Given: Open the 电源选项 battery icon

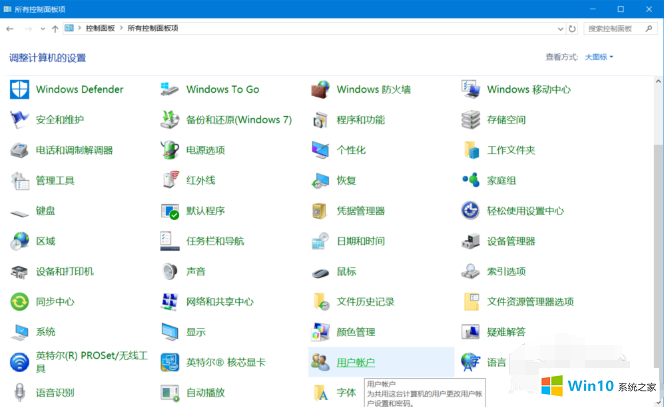Looking at the screenshot, I should click(170, 150).
